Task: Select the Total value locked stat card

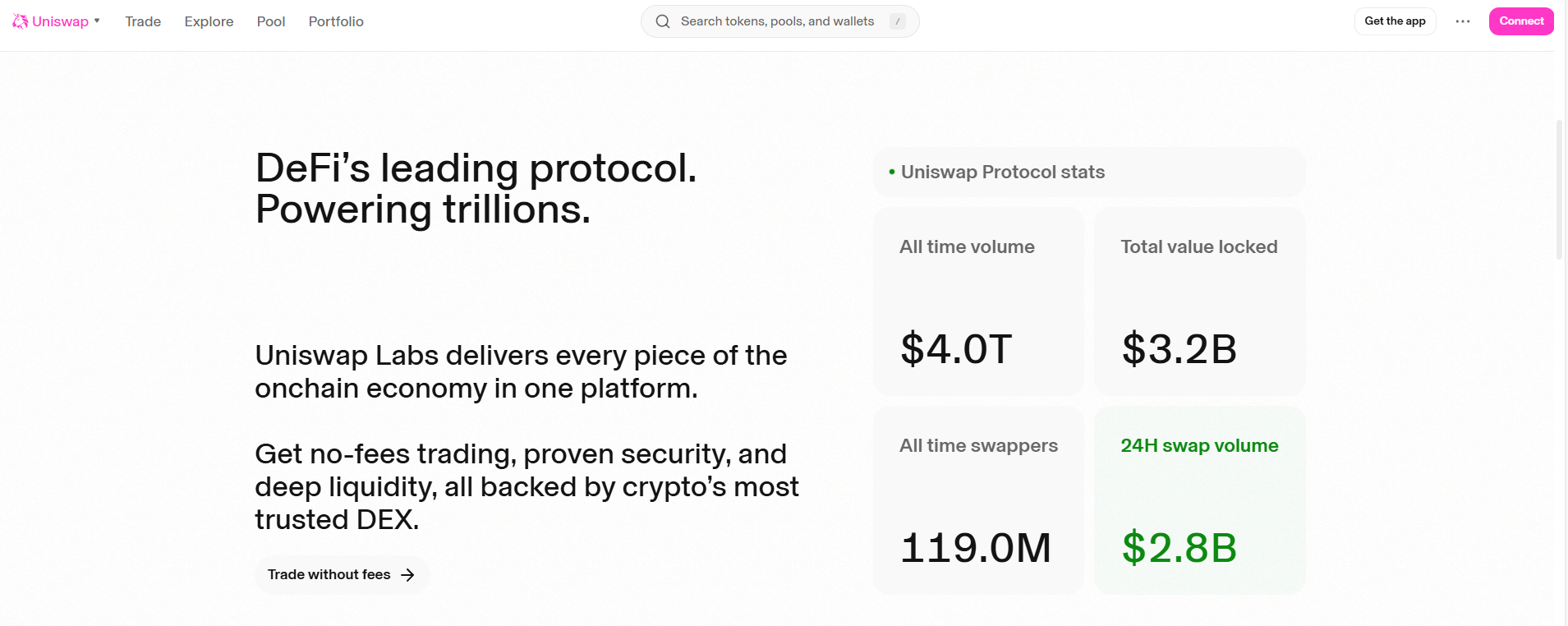Action: click(1199, 301)
